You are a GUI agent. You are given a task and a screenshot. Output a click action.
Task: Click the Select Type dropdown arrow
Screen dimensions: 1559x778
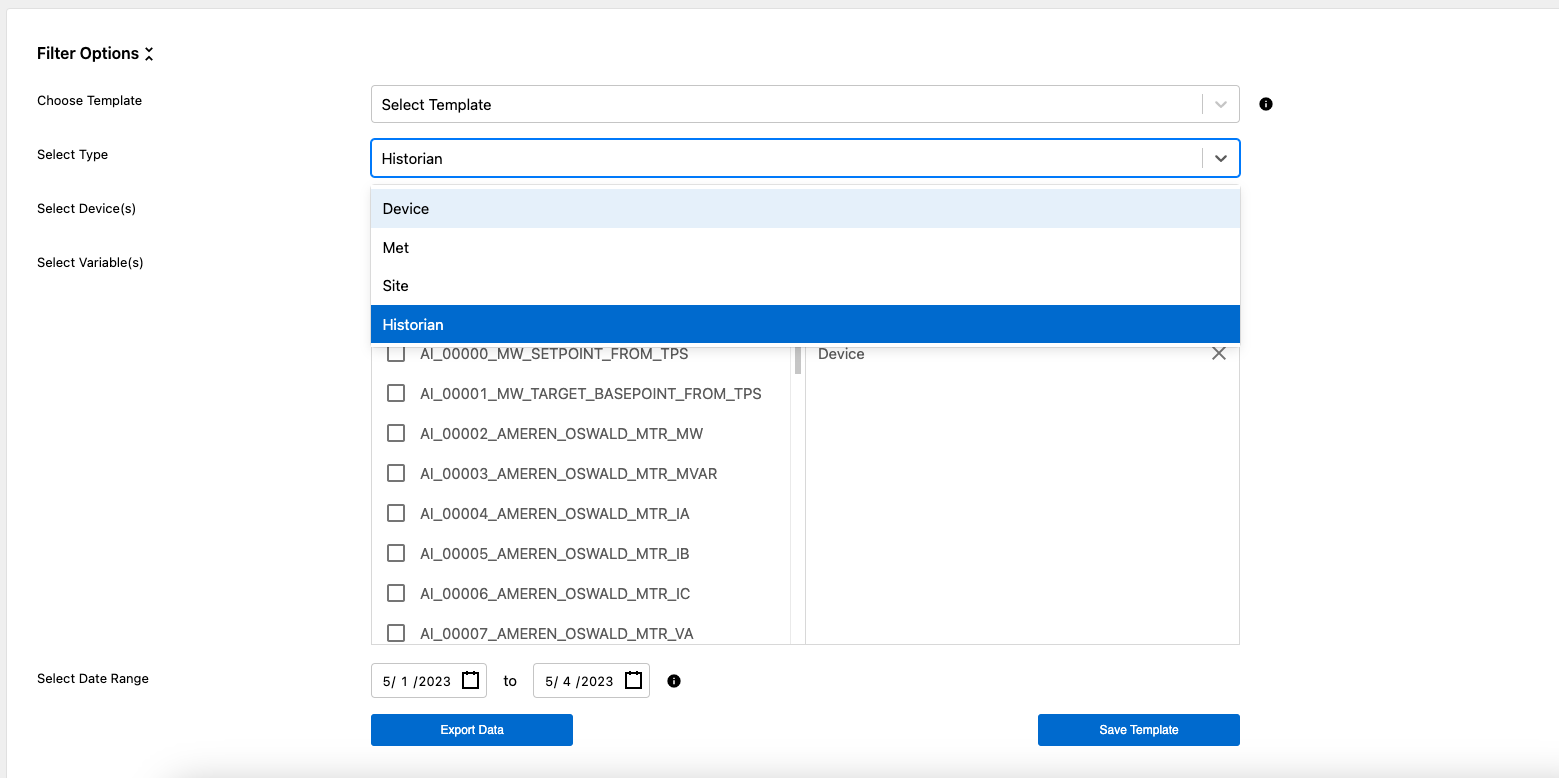(x=1221, y=158)
